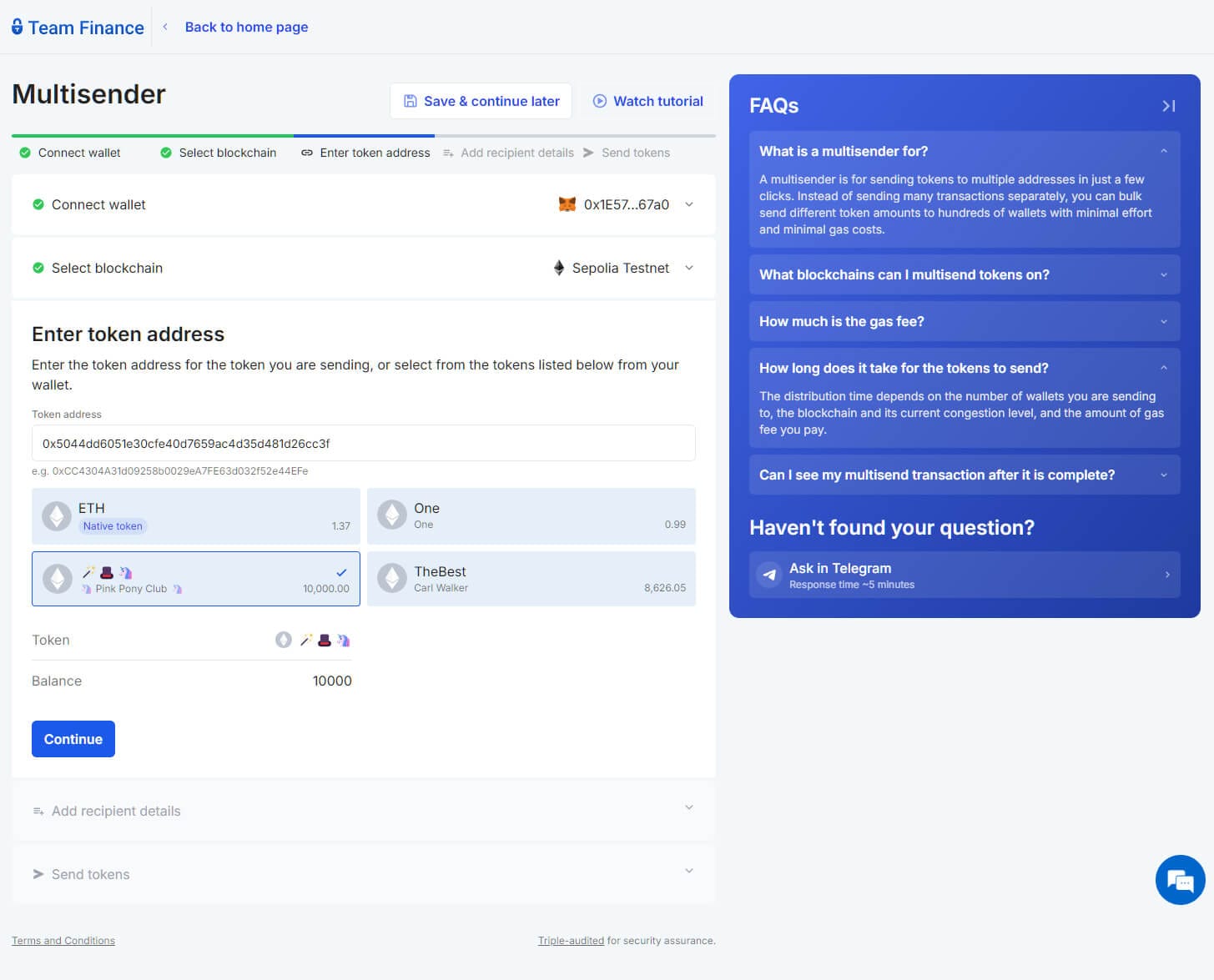Viewport: 1214px width, 980px height.
Task: Click the play icon next to Watch tutorial
Action: (x=599, y=100)
